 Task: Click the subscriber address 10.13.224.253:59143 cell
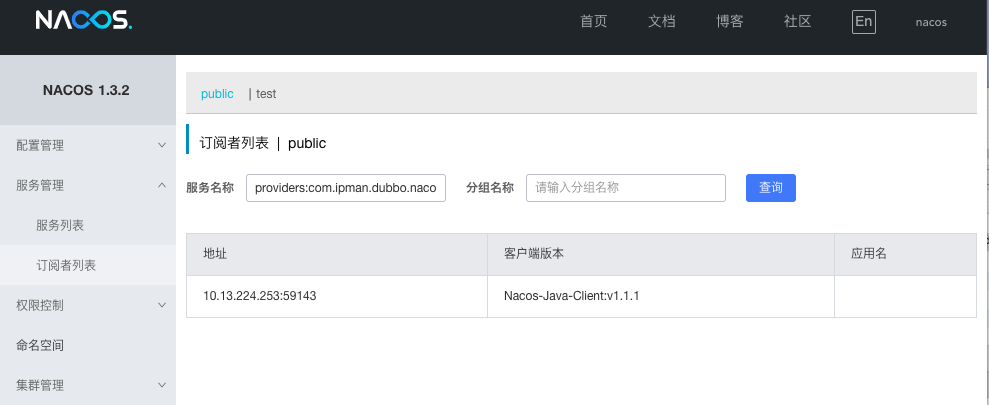tap(260, 296)
